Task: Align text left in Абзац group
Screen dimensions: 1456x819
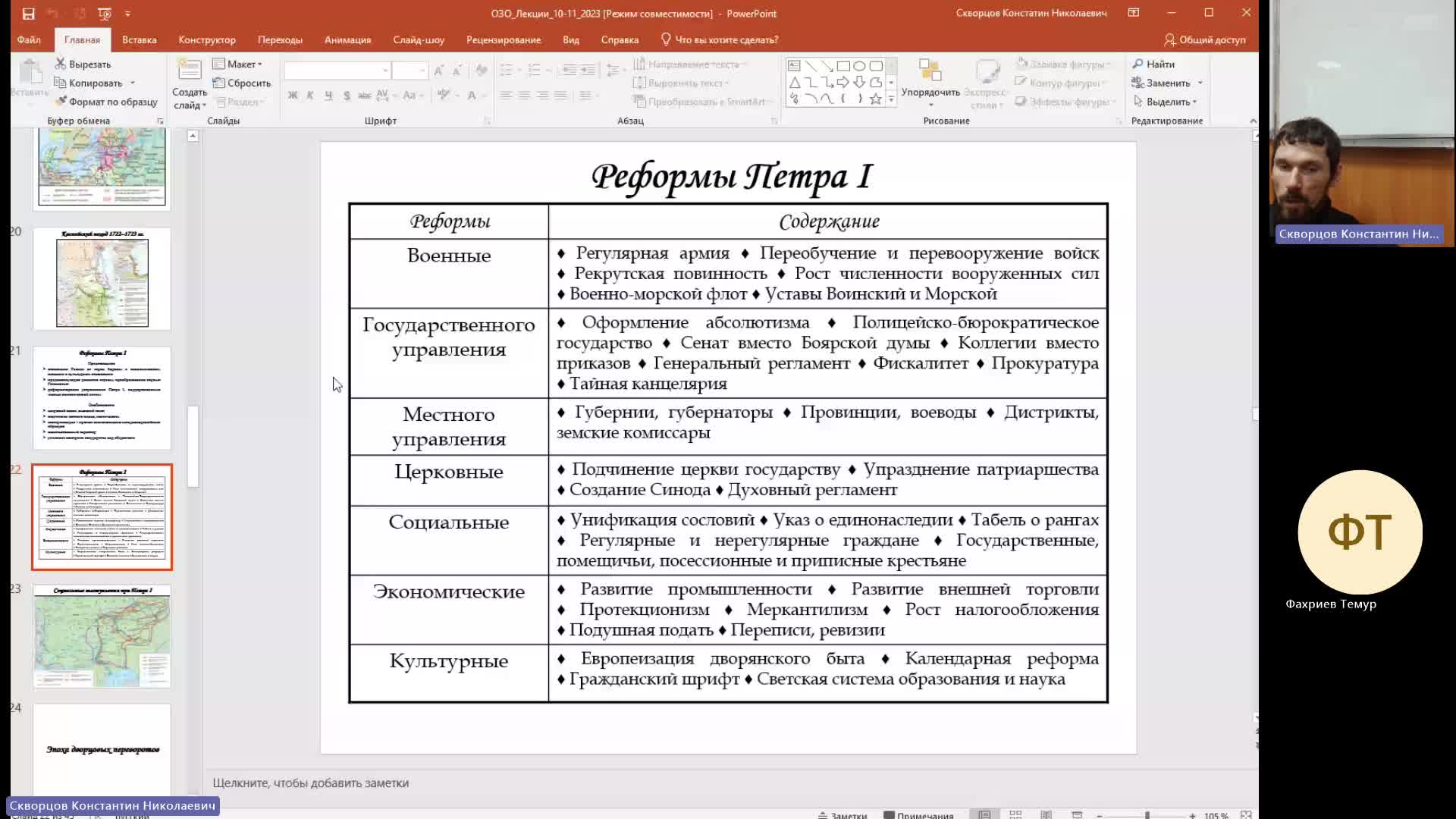Action: (x=506, y=95)
